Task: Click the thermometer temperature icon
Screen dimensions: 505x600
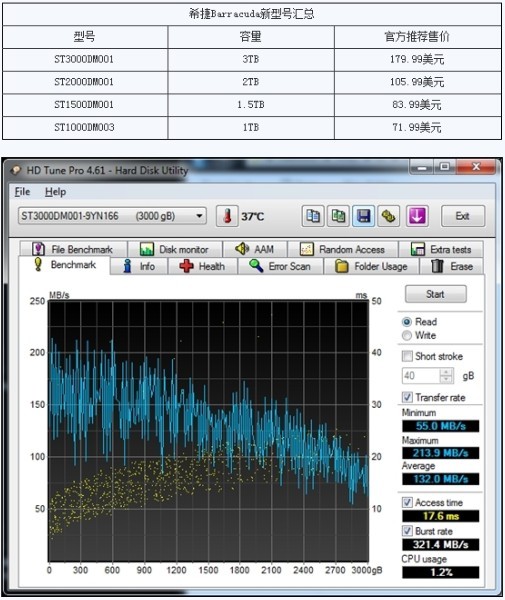Action: [x=227, y=216]
